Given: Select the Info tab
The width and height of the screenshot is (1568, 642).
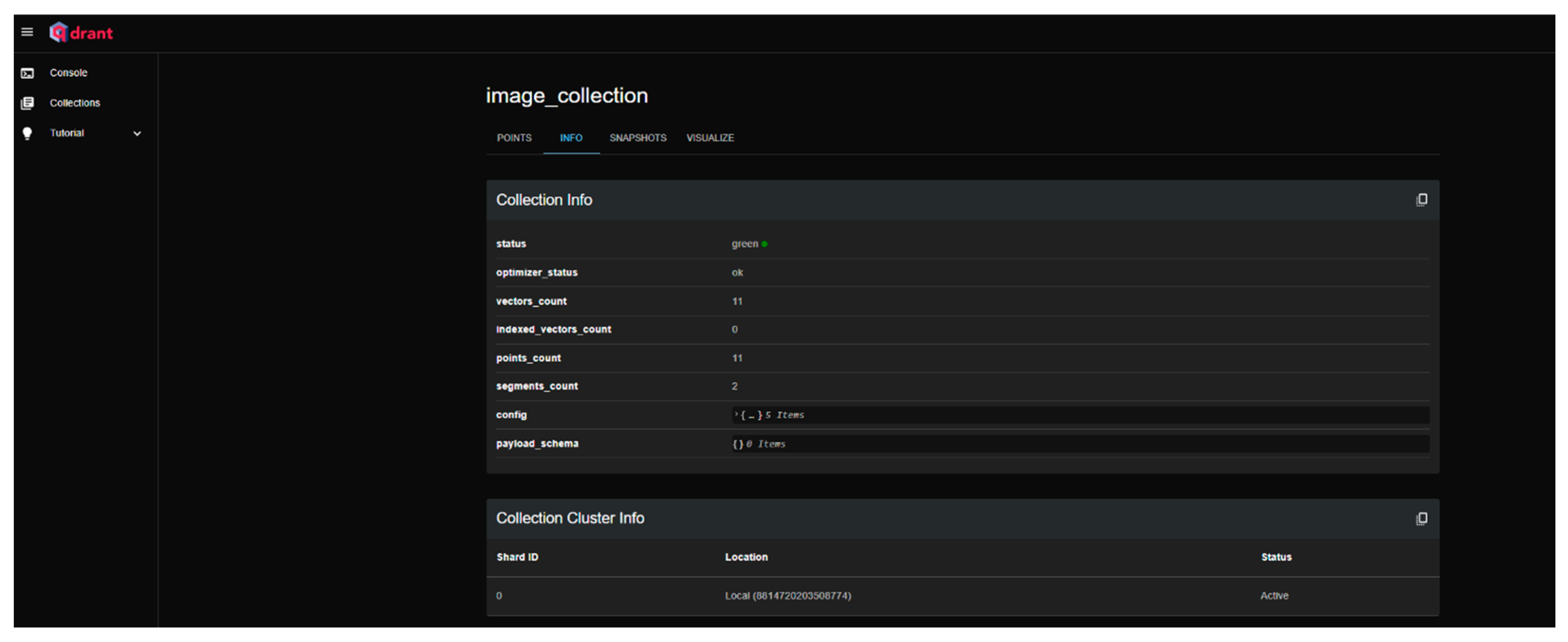Looking at the screenshot, I should coord(571,138).
